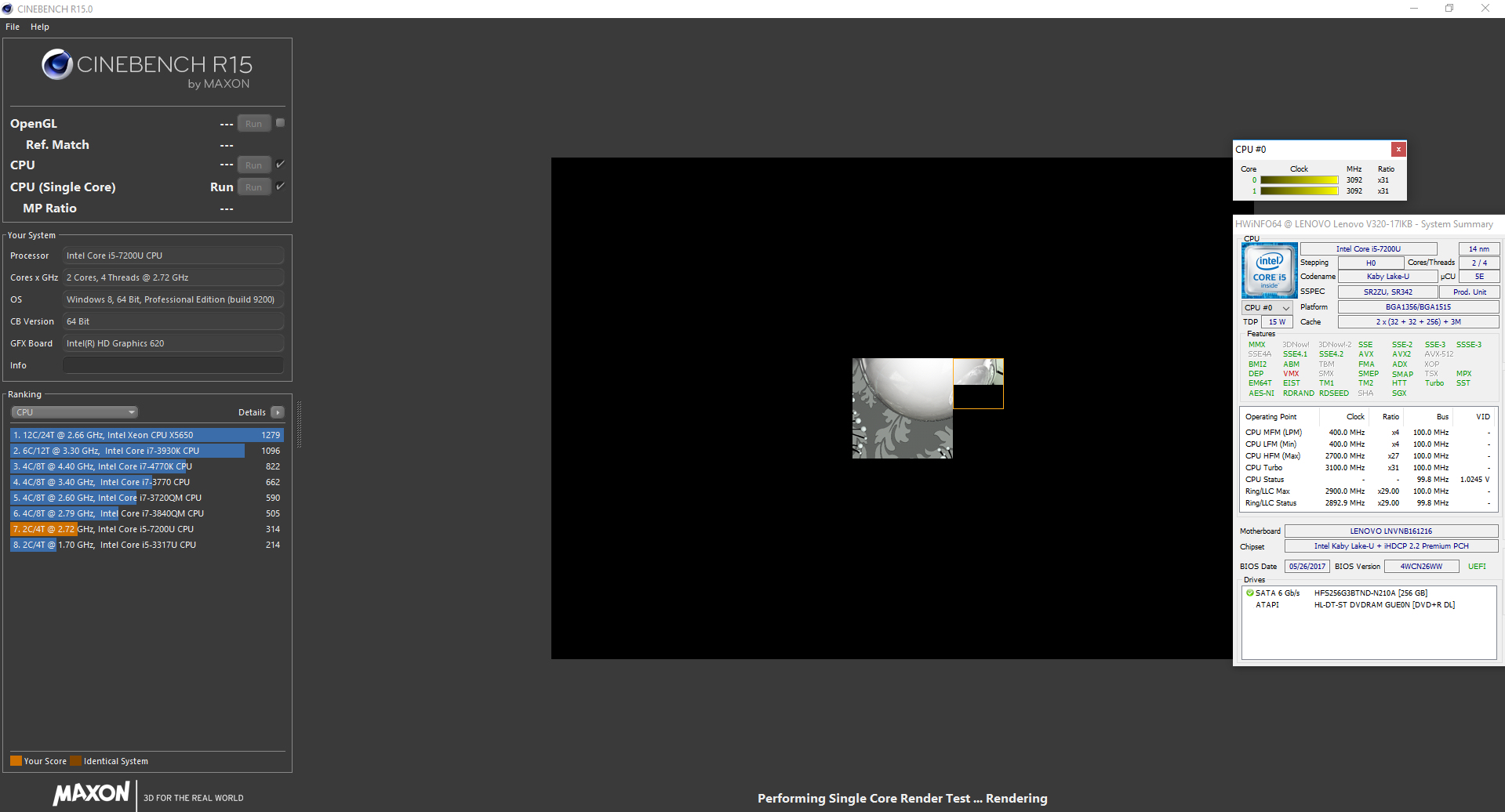Click the HFS256G3BTND drive entry
Viewport: 1505px width, 812px height.
(x=1371, y=593)
